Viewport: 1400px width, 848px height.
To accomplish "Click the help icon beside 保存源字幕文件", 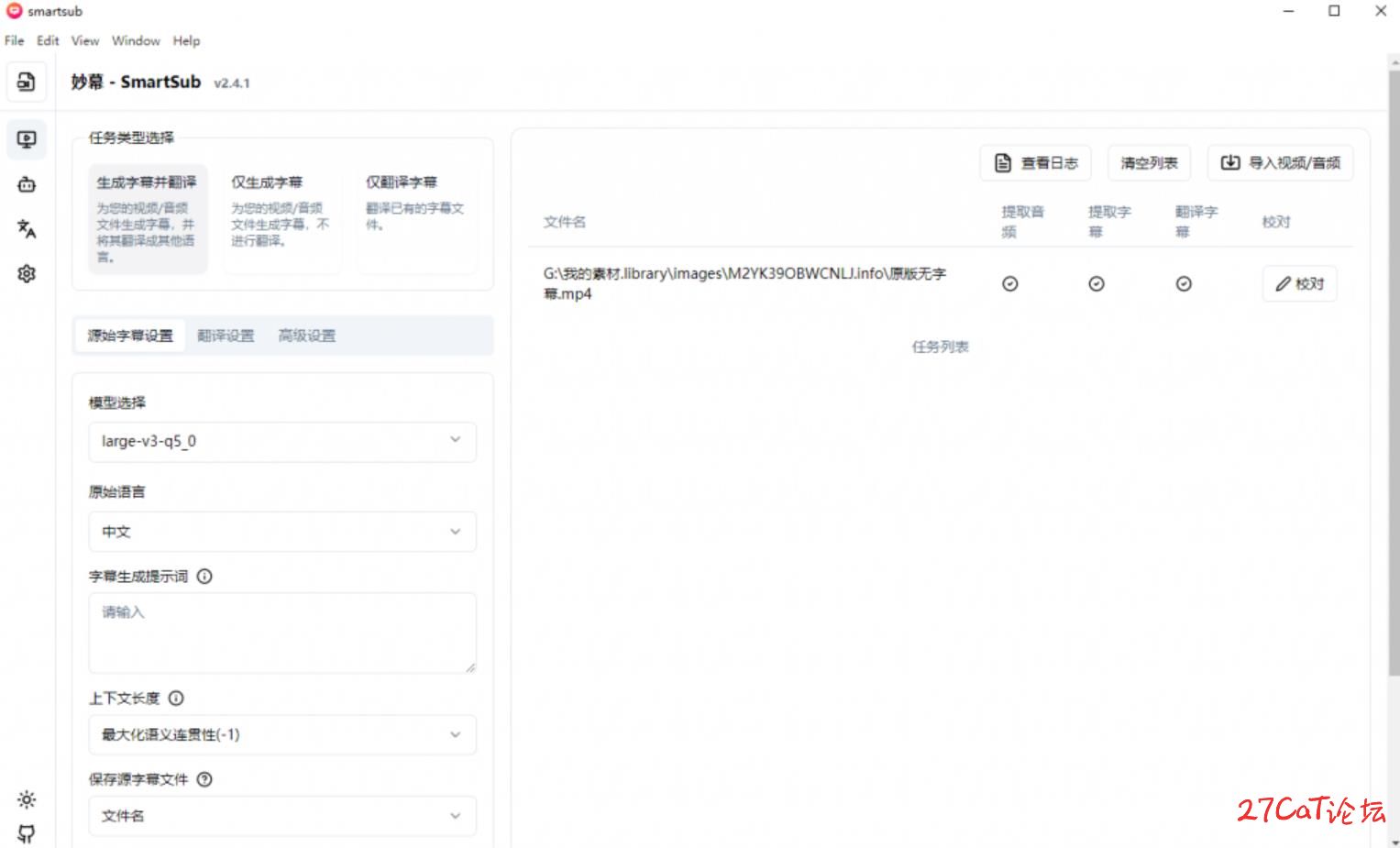I will 204,779.
